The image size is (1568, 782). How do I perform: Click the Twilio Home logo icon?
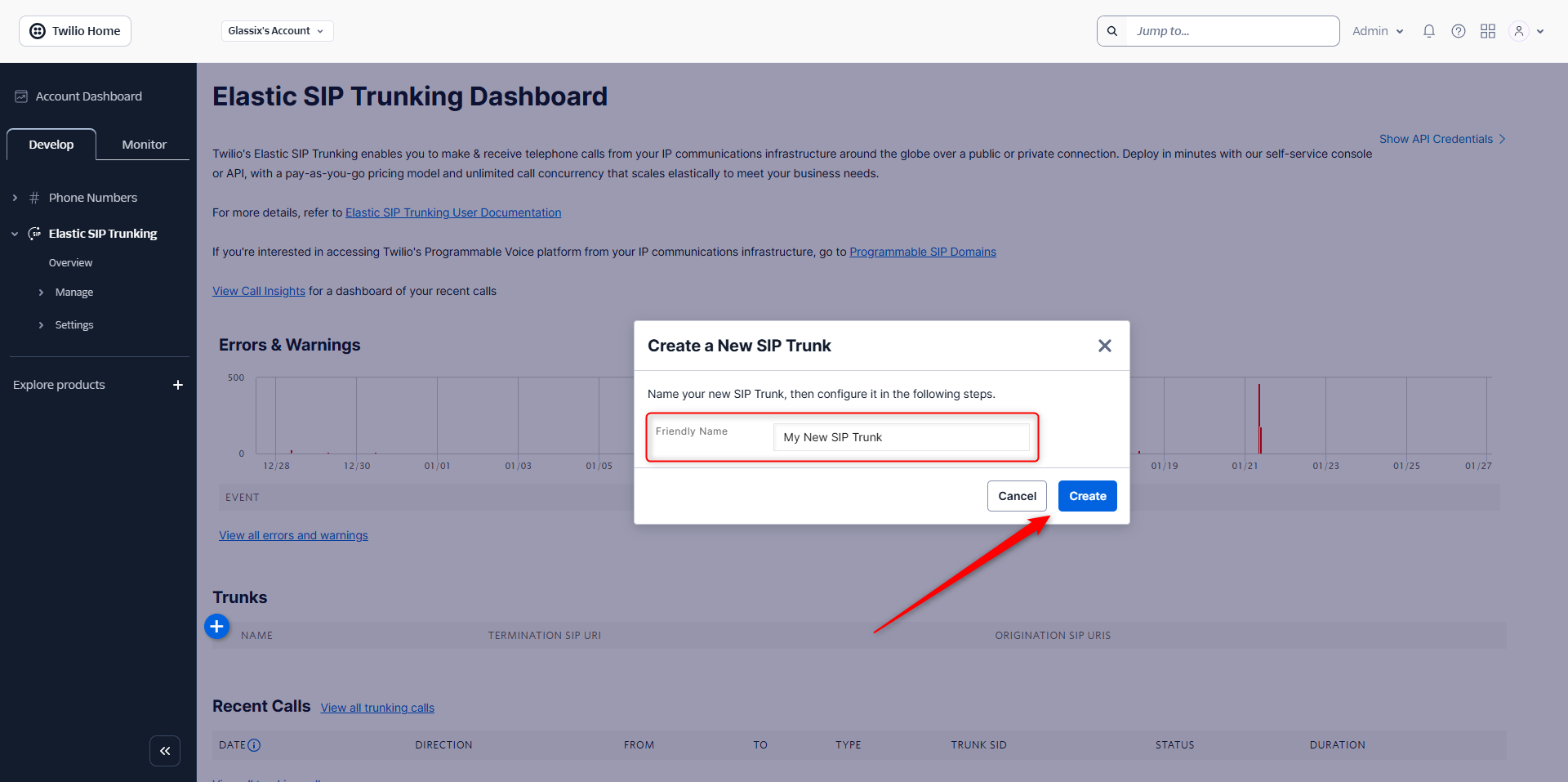pos(38,31)
